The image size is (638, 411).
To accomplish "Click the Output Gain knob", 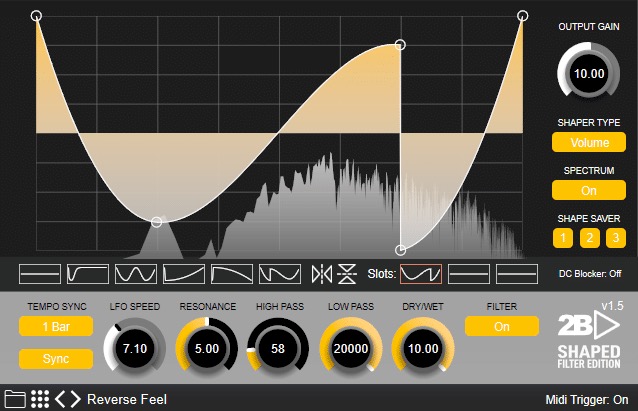I will (589, 73).
